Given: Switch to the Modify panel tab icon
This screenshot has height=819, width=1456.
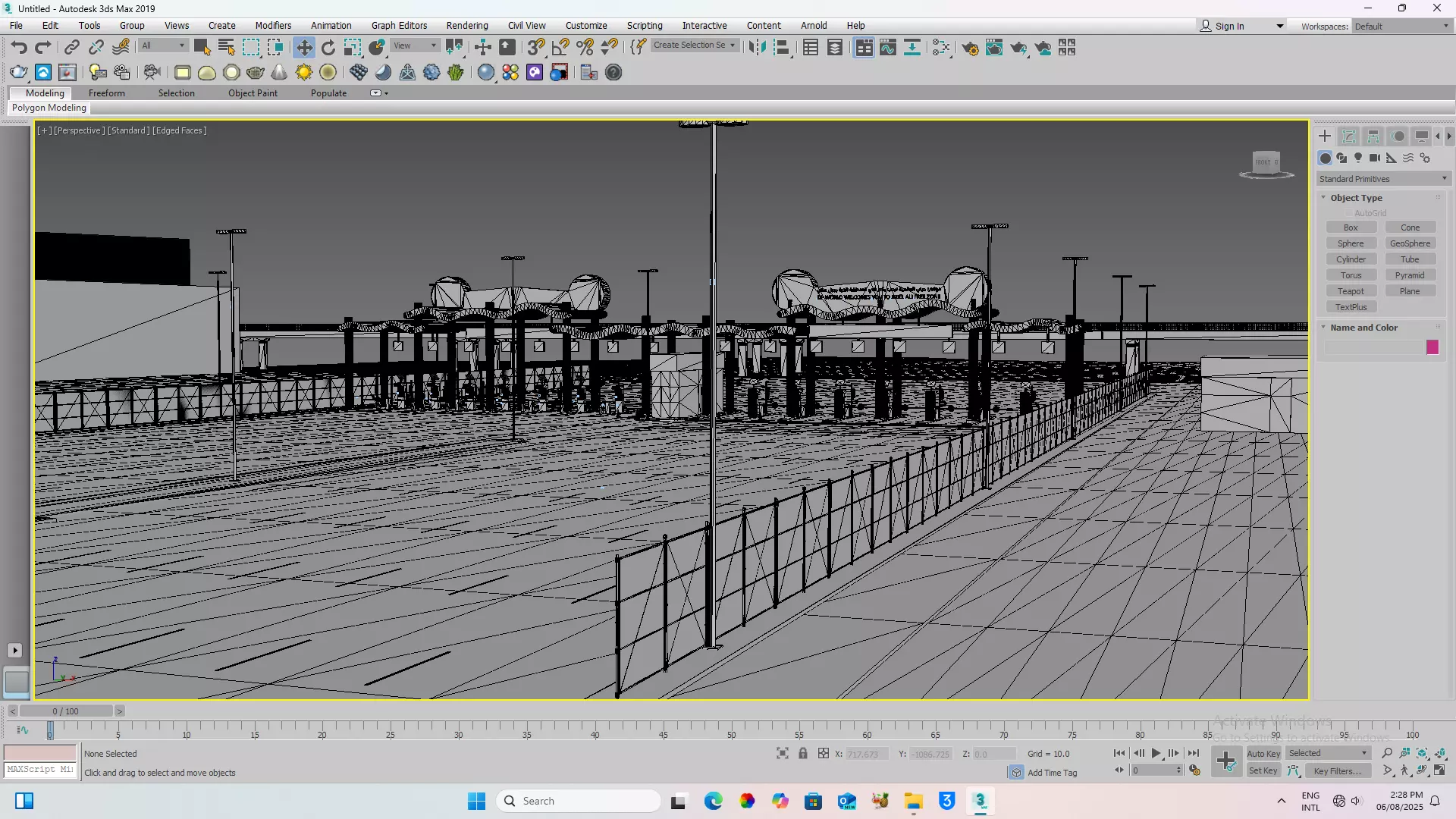Looking at the screenshot, I should (1349, 136).
